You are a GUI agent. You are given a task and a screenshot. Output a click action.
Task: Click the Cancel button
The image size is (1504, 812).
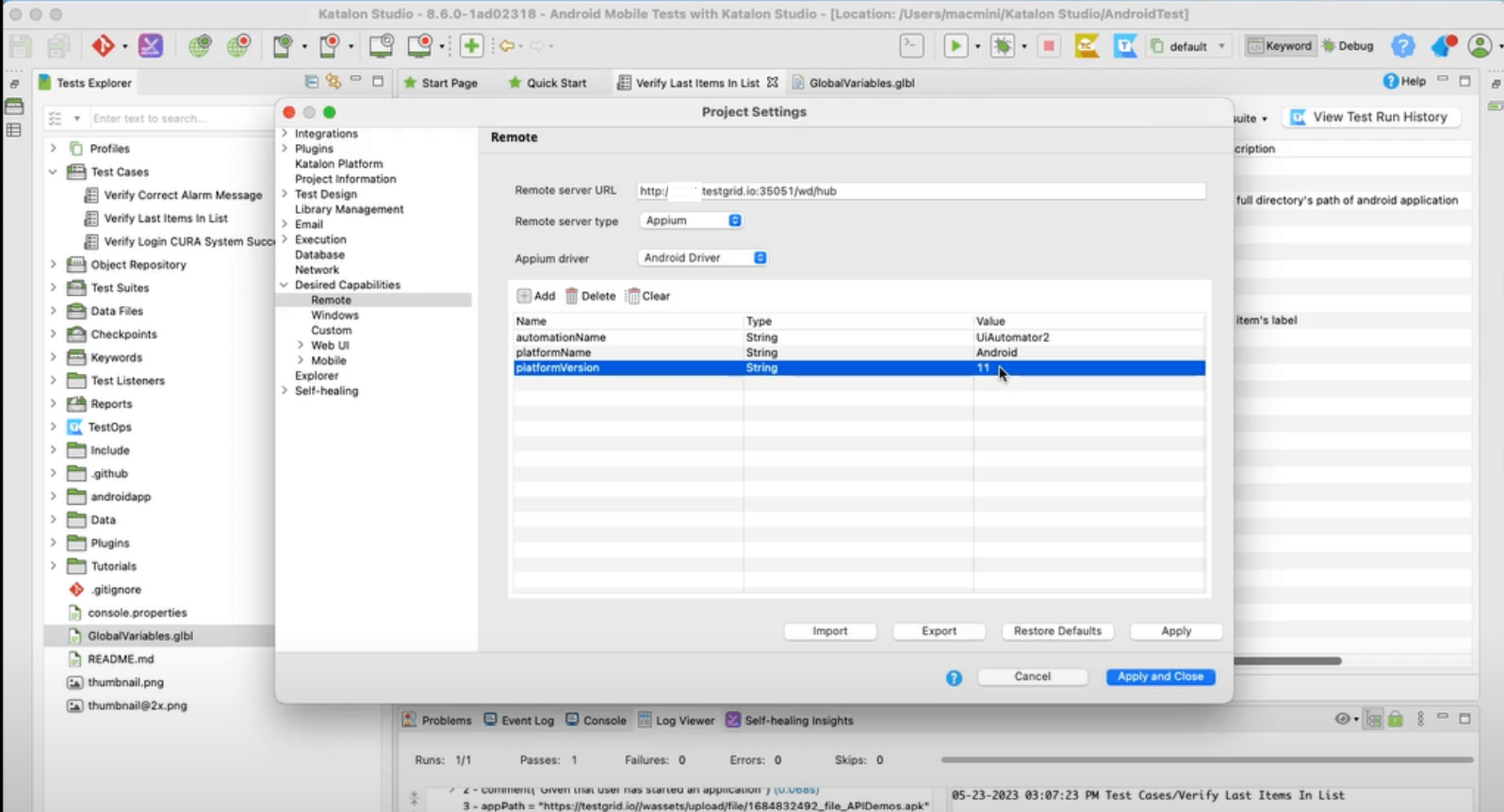click(1033, 676)
